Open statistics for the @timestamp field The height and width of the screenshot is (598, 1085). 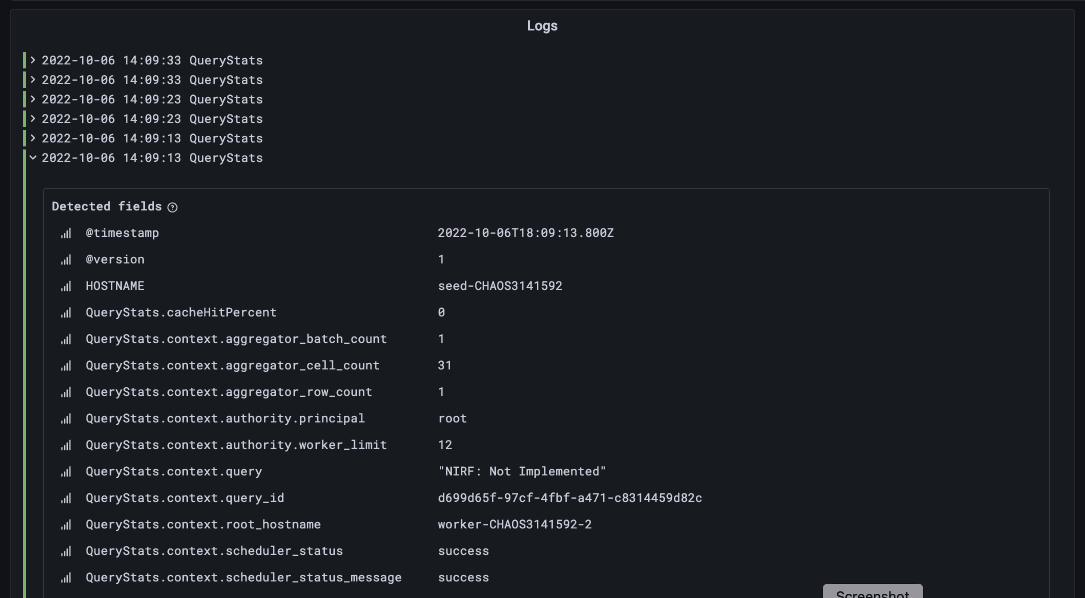[x=65, y=233]
